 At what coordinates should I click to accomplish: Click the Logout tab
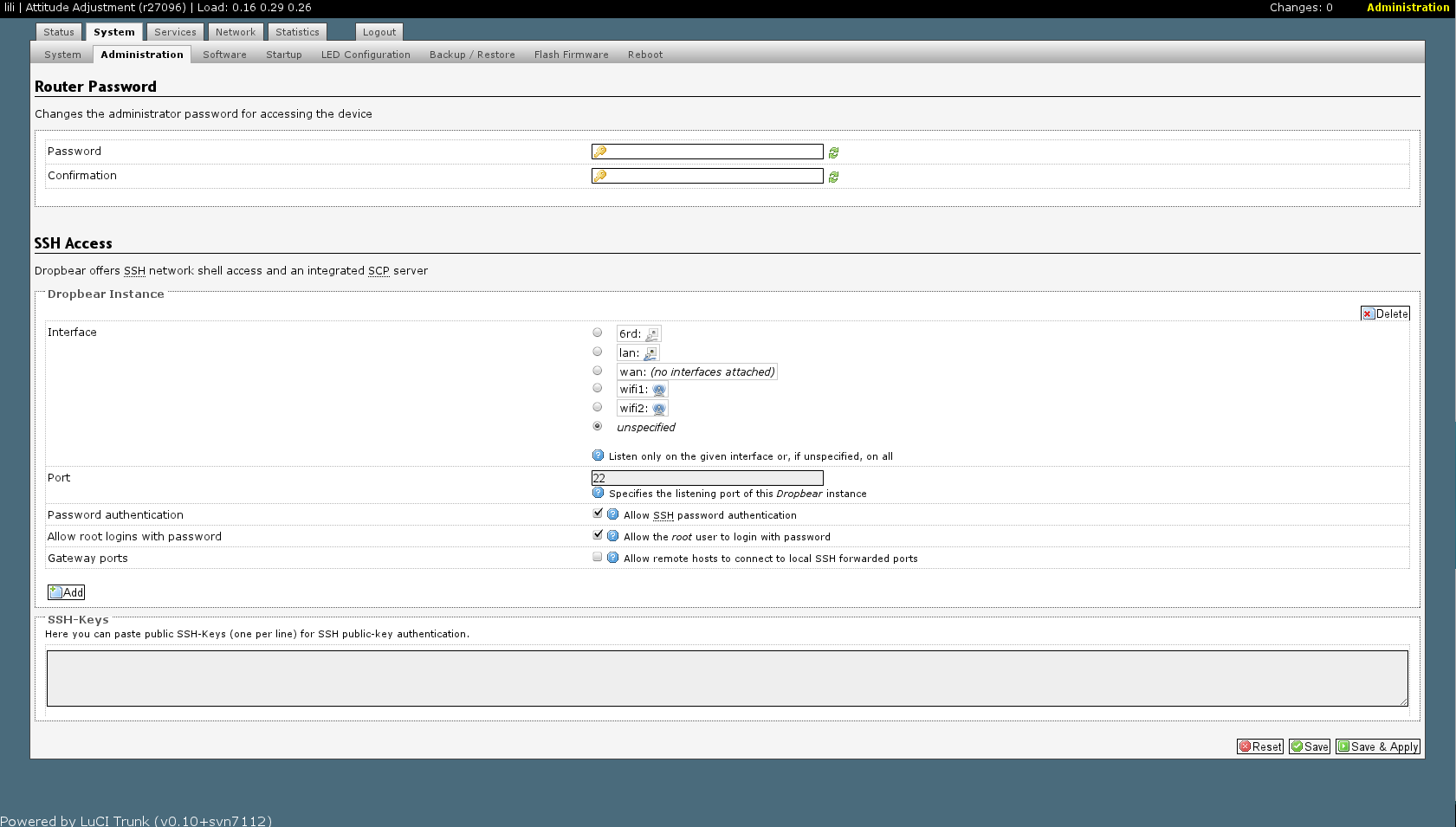coord(379,32)
